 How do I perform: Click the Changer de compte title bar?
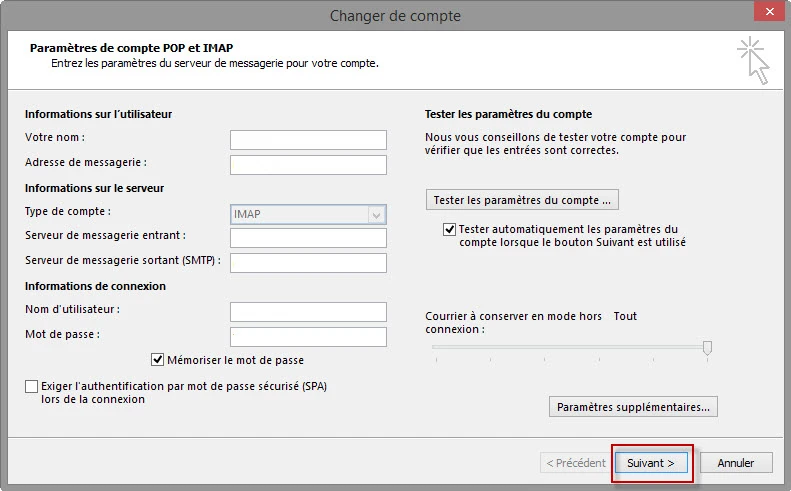pyautogui.click(x=395, y=15)
